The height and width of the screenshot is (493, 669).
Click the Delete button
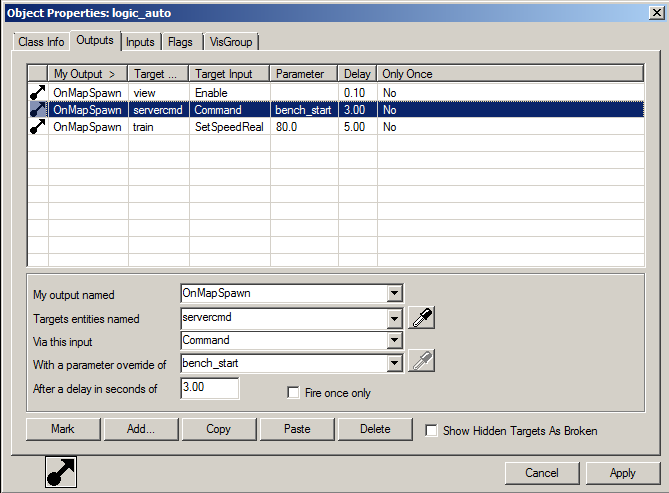pyautogui.click(x=375, y=429)
